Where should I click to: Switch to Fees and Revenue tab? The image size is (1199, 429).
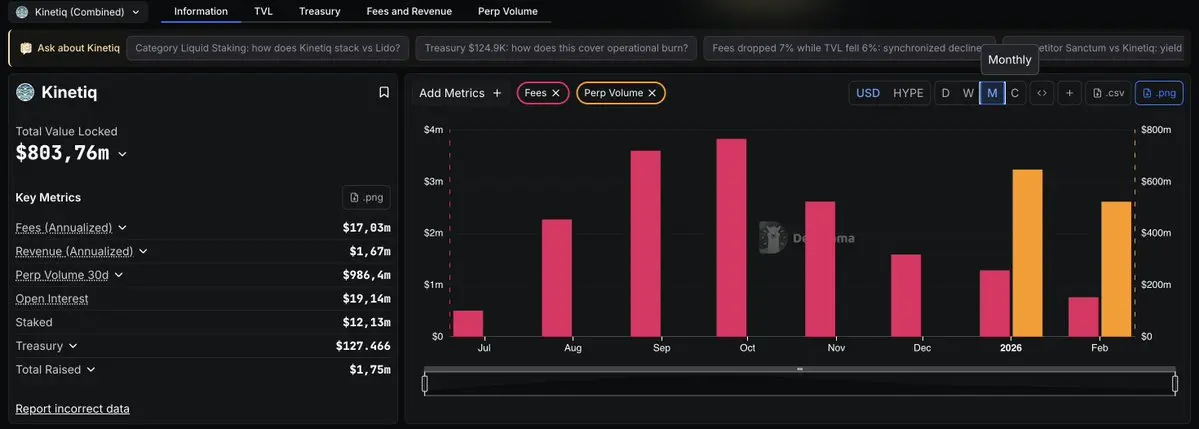coord(409,11)
